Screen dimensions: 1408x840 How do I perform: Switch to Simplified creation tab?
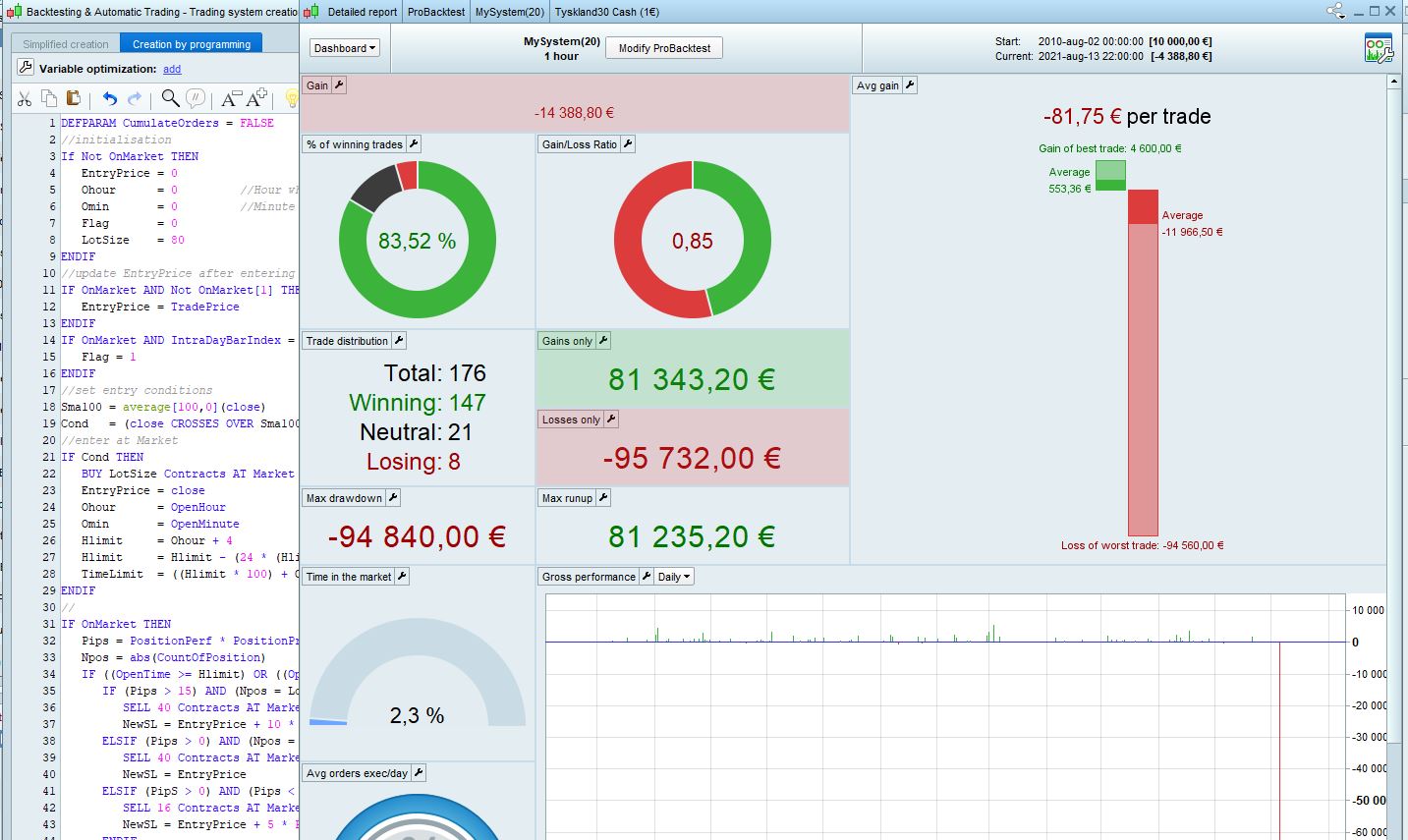[66, 44]
